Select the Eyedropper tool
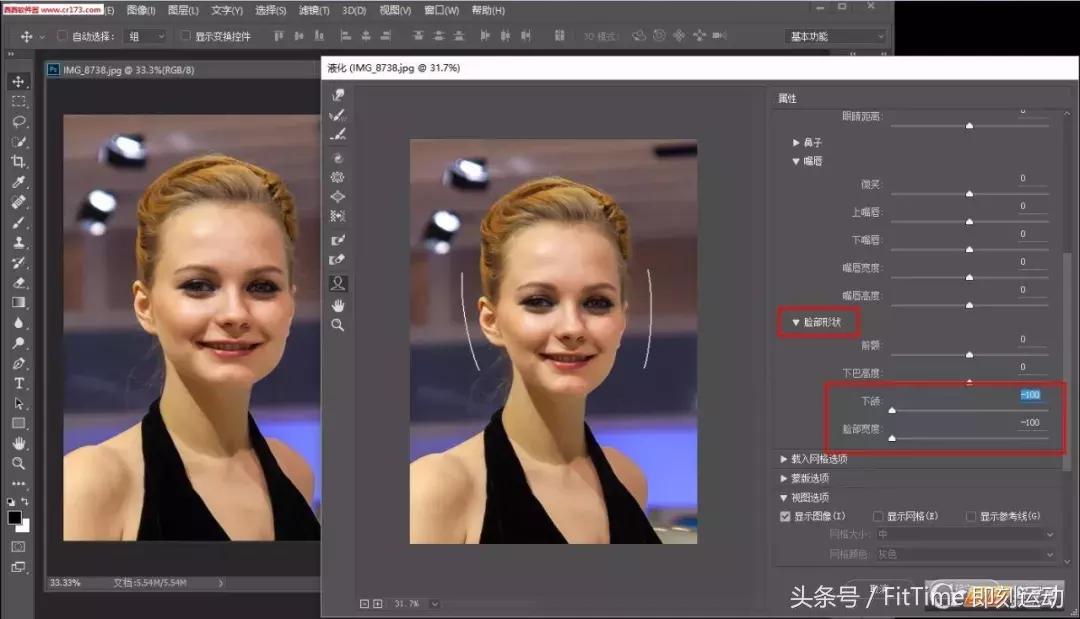Viewport: 1080px width, 619px height. 18,182
